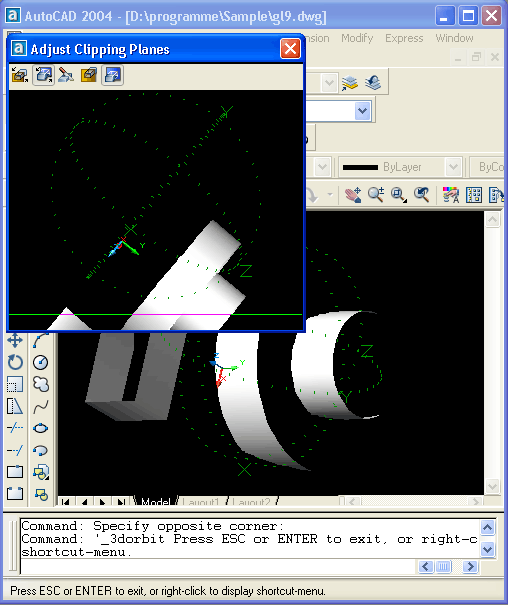
Task: Open the color control dropdown arrow
Action: point(322,167)
